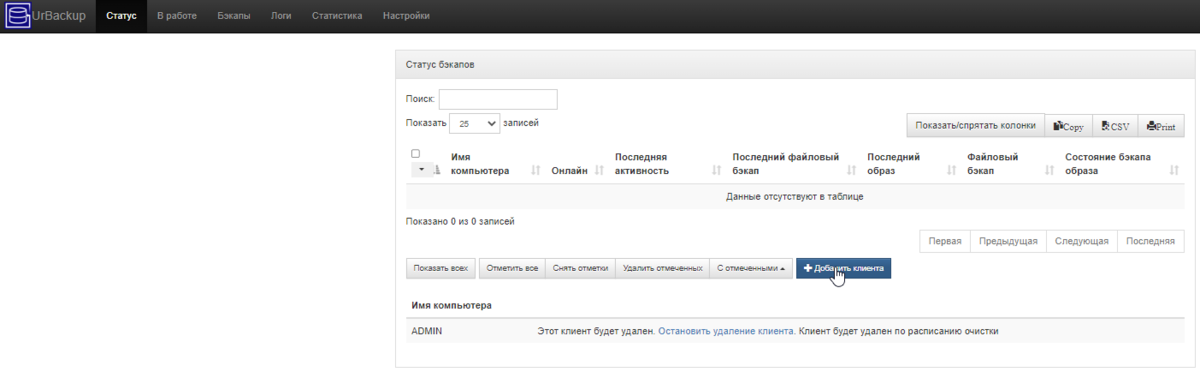This screenshot has width=1200, height=372.
Task: Open the Настройки tab
Action: point(406,16)
